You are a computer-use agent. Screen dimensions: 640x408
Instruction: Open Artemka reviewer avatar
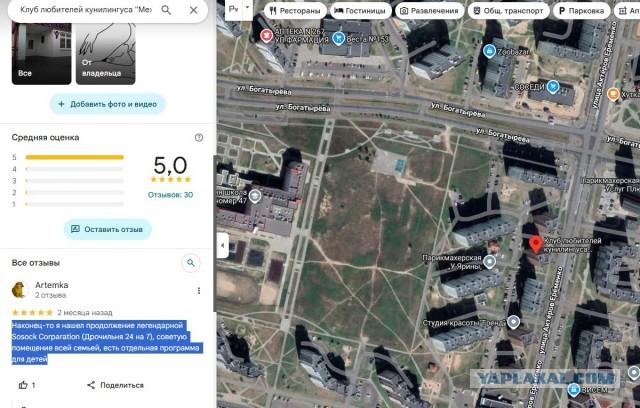pyautogui.click(x=20, y=290)
